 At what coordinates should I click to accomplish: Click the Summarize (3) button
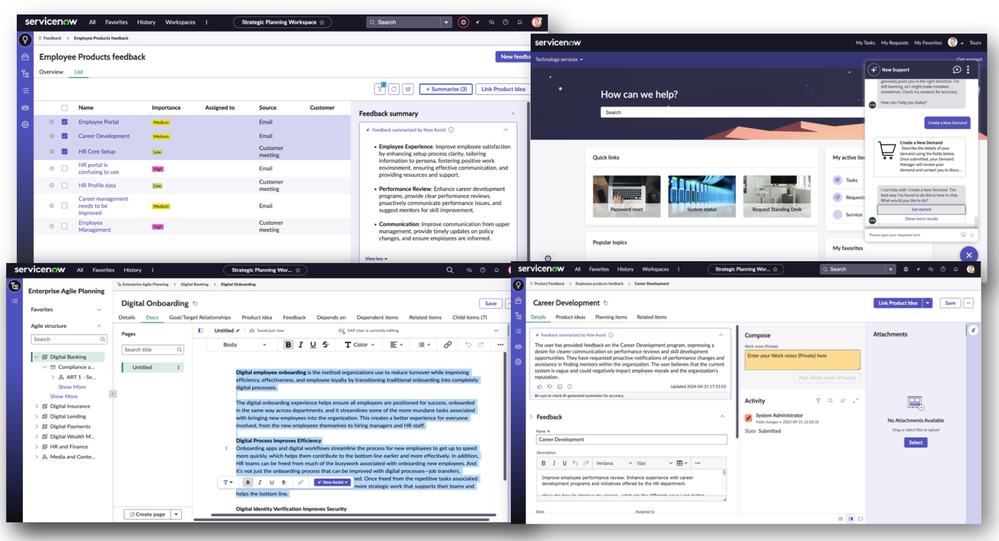coord(446,90)
